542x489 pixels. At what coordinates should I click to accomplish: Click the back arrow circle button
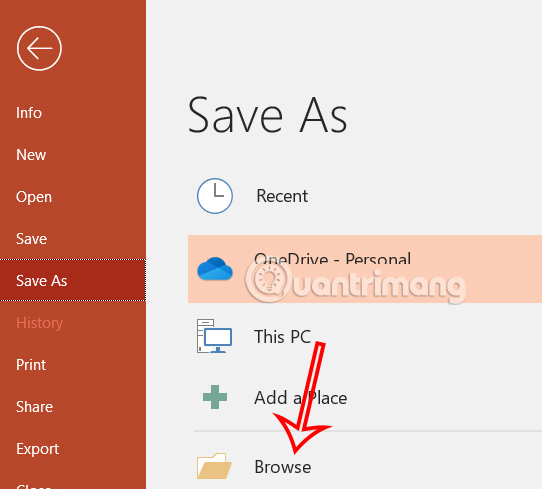pyautogui.click(x=39, y=48)
